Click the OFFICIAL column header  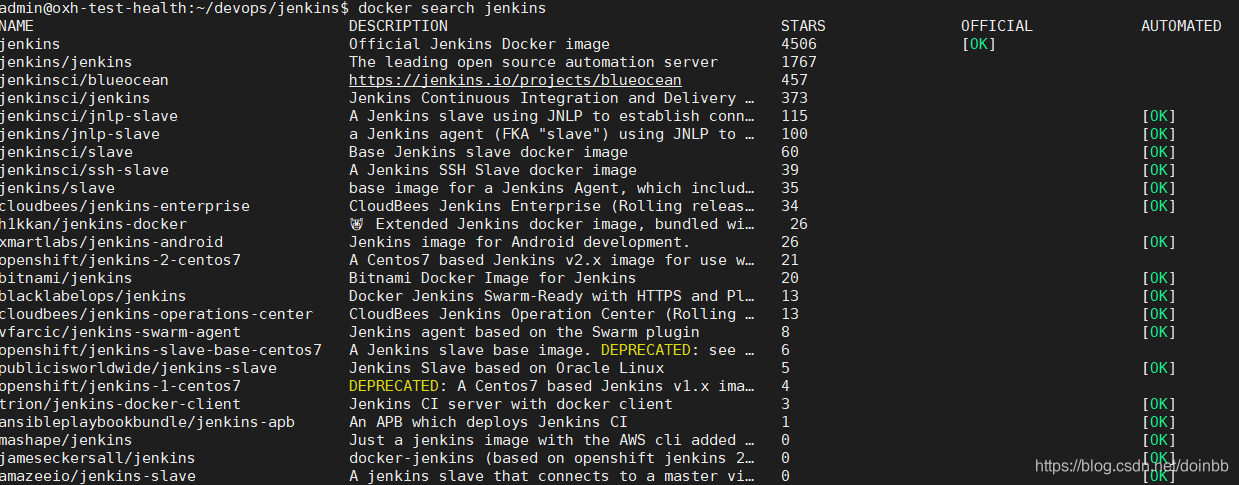996,26
